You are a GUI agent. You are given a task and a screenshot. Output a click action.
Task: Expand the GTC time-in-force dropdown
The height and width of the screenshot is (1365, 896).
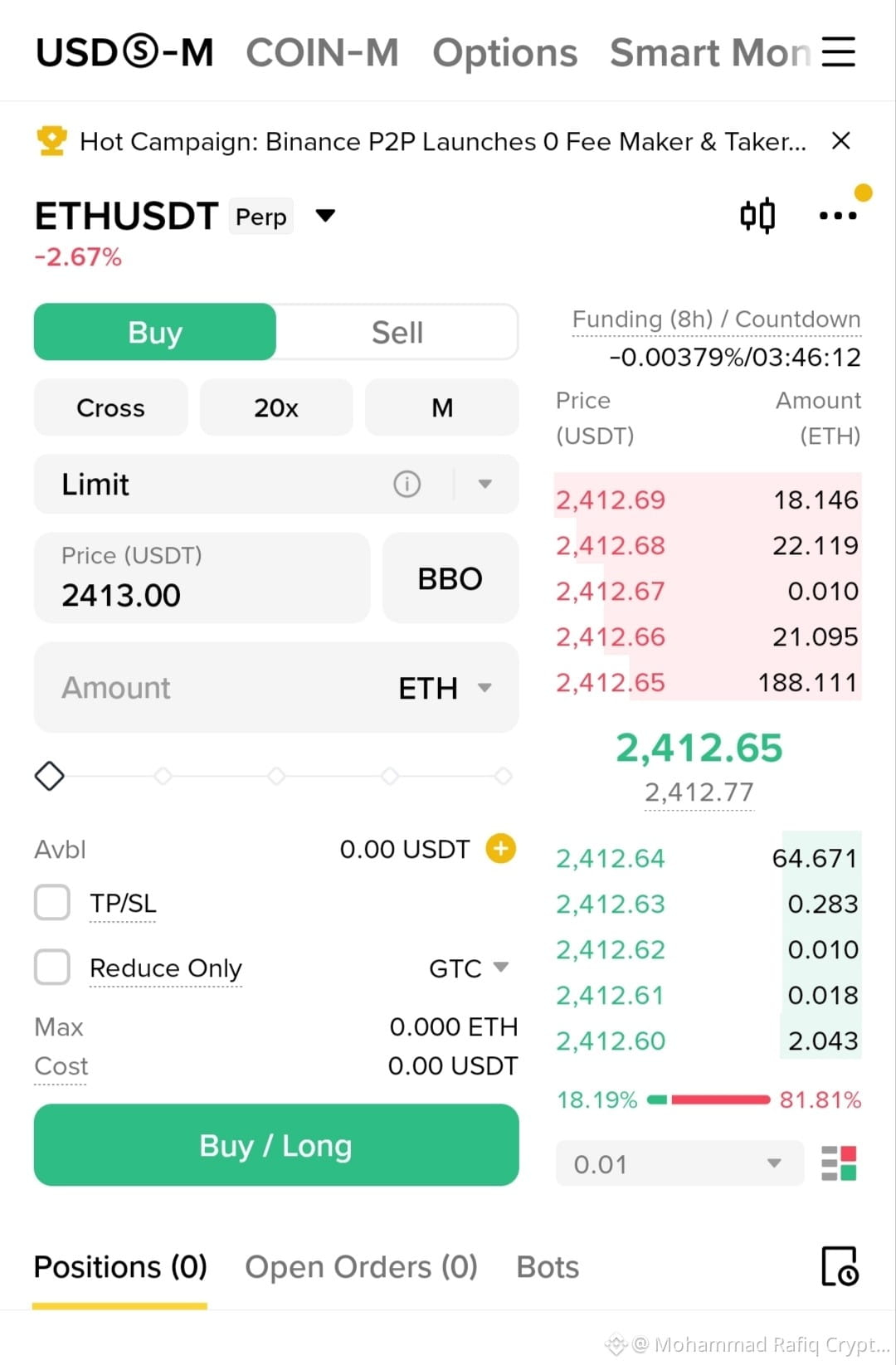[469, 968]
